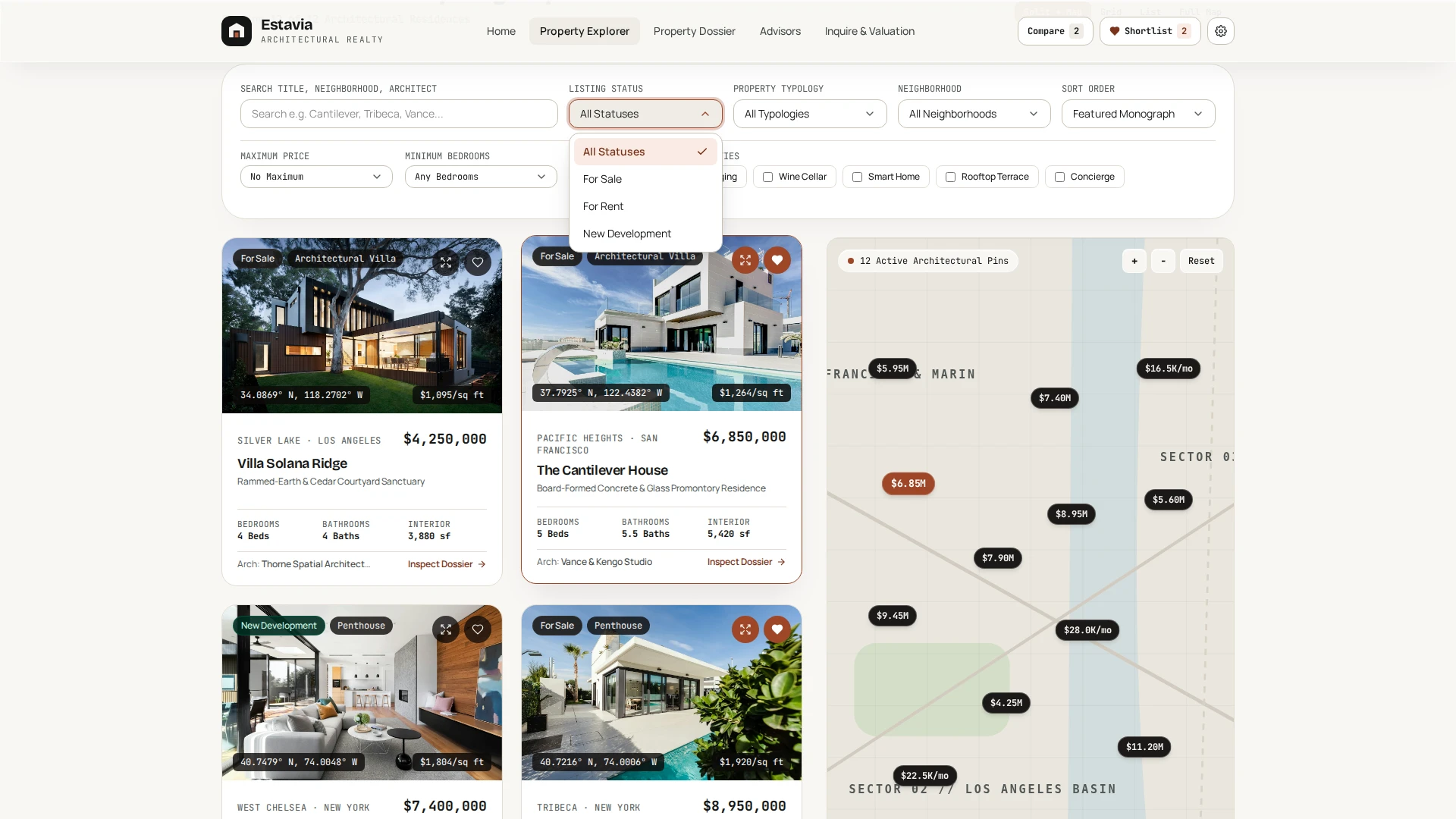Click heart icon on West Chelsea penthouse card
This screenshot has height=819, width=1456.
(478, 629)
